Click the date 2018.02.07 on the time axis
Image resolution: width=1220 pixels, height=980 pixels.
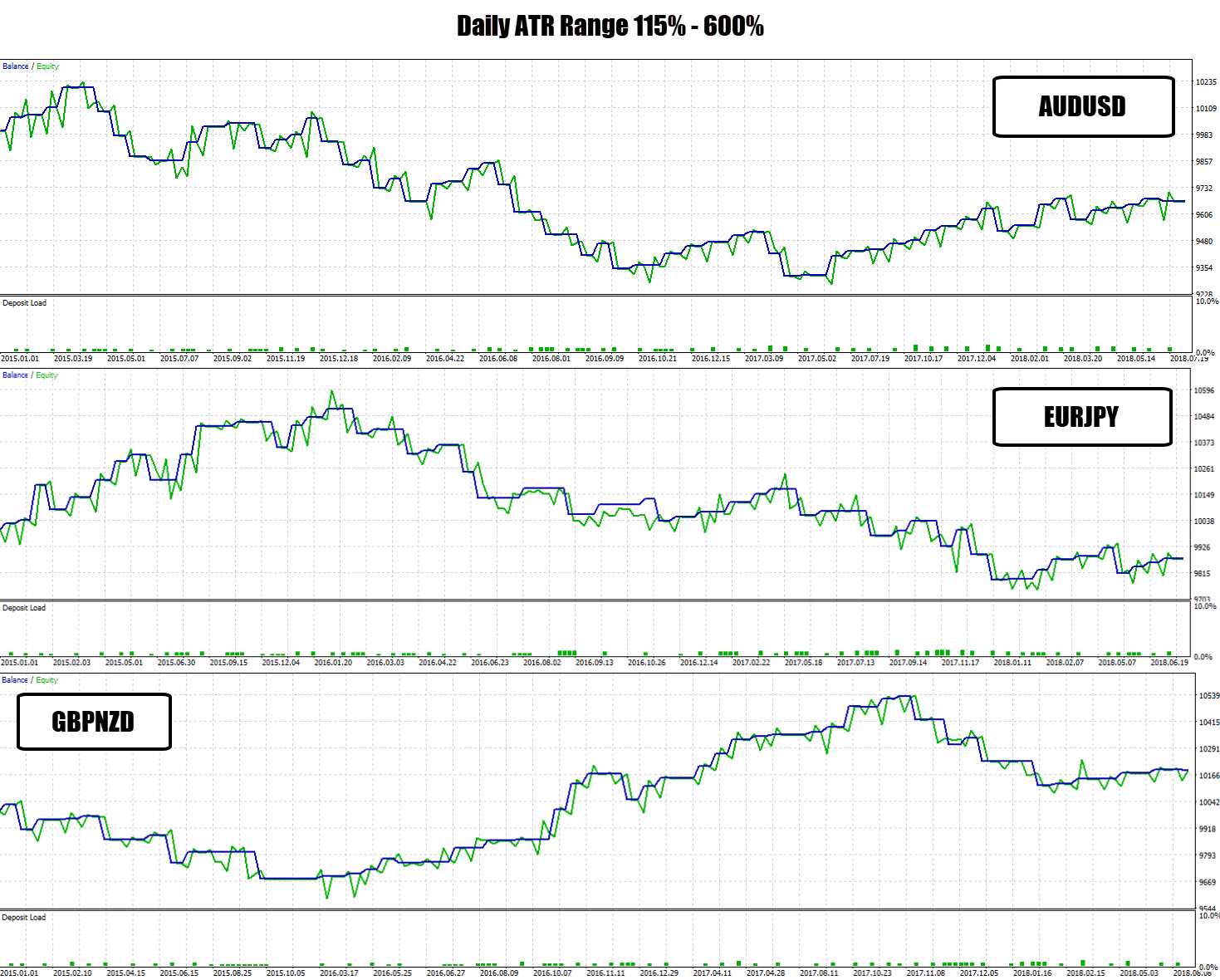tap(1066, 663)
